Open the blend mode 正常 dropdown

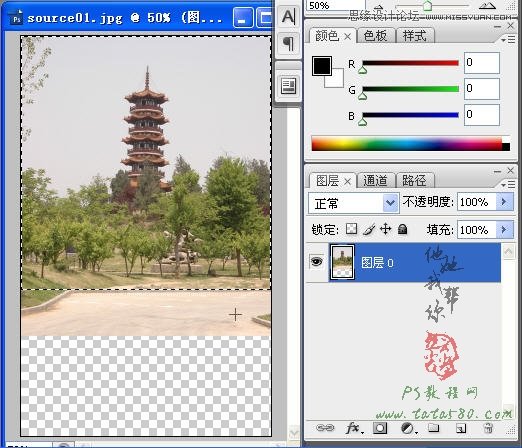tap(353, 203)
